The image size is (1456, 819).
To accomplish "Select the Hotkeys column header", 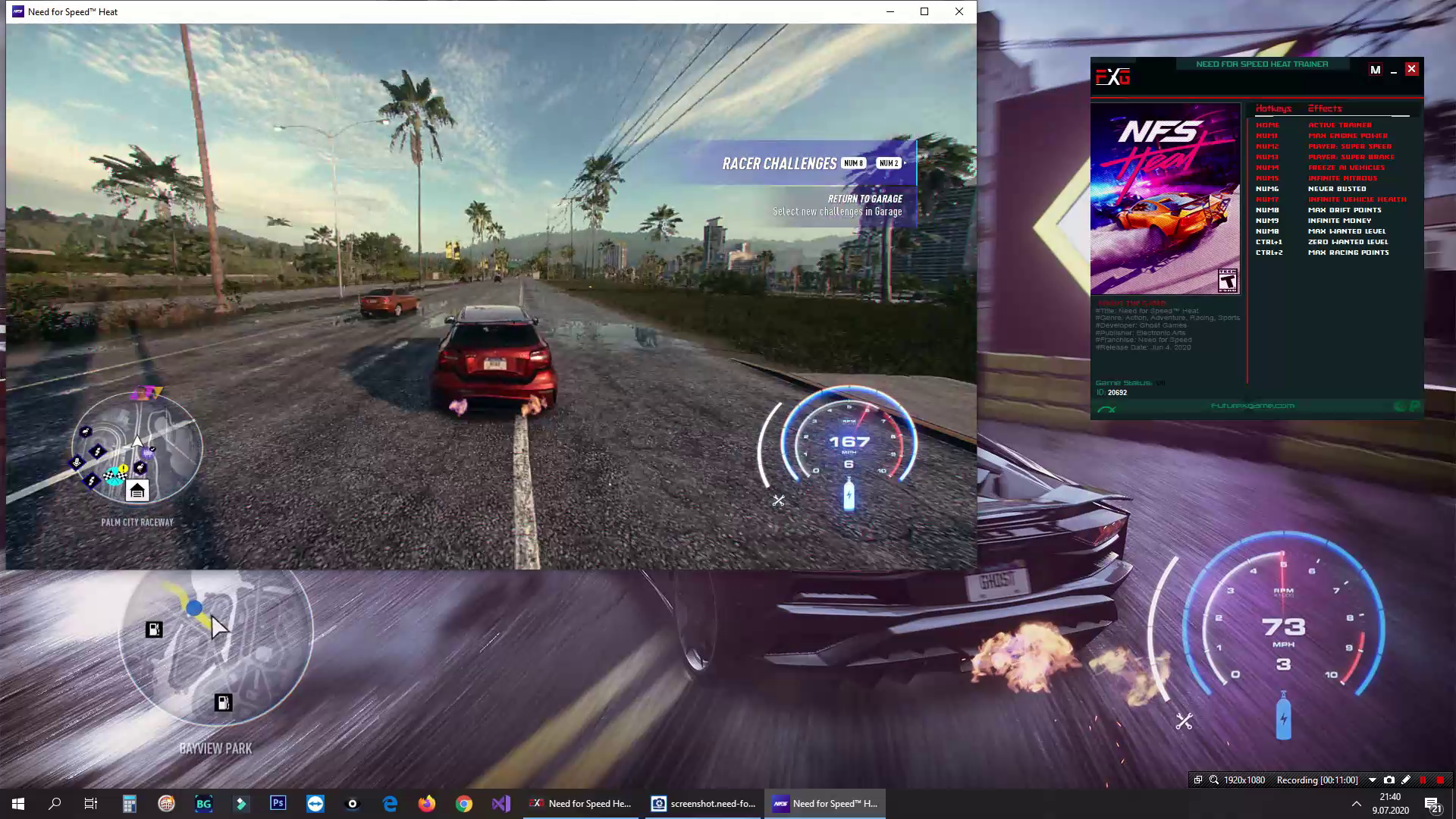I will pos(1273,108).
